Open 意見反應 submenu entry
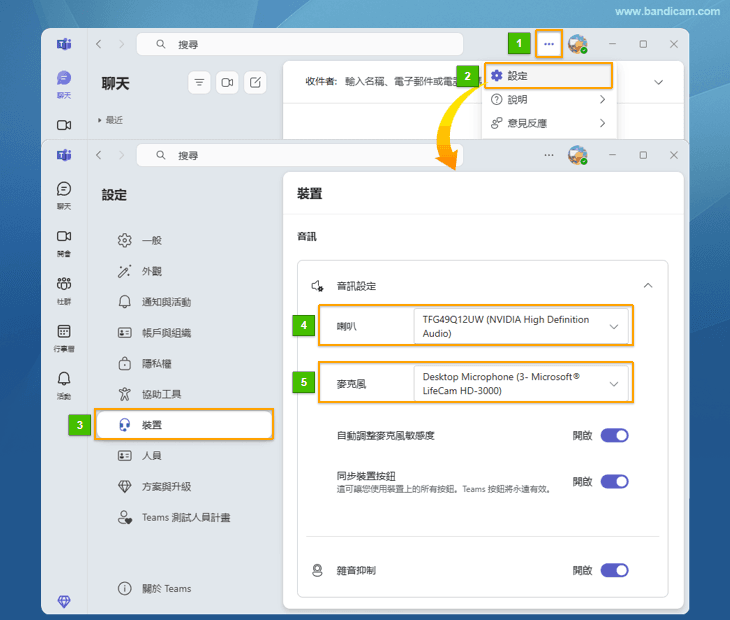The width and height of the screenshot is (730, 620). click(549, 123)
